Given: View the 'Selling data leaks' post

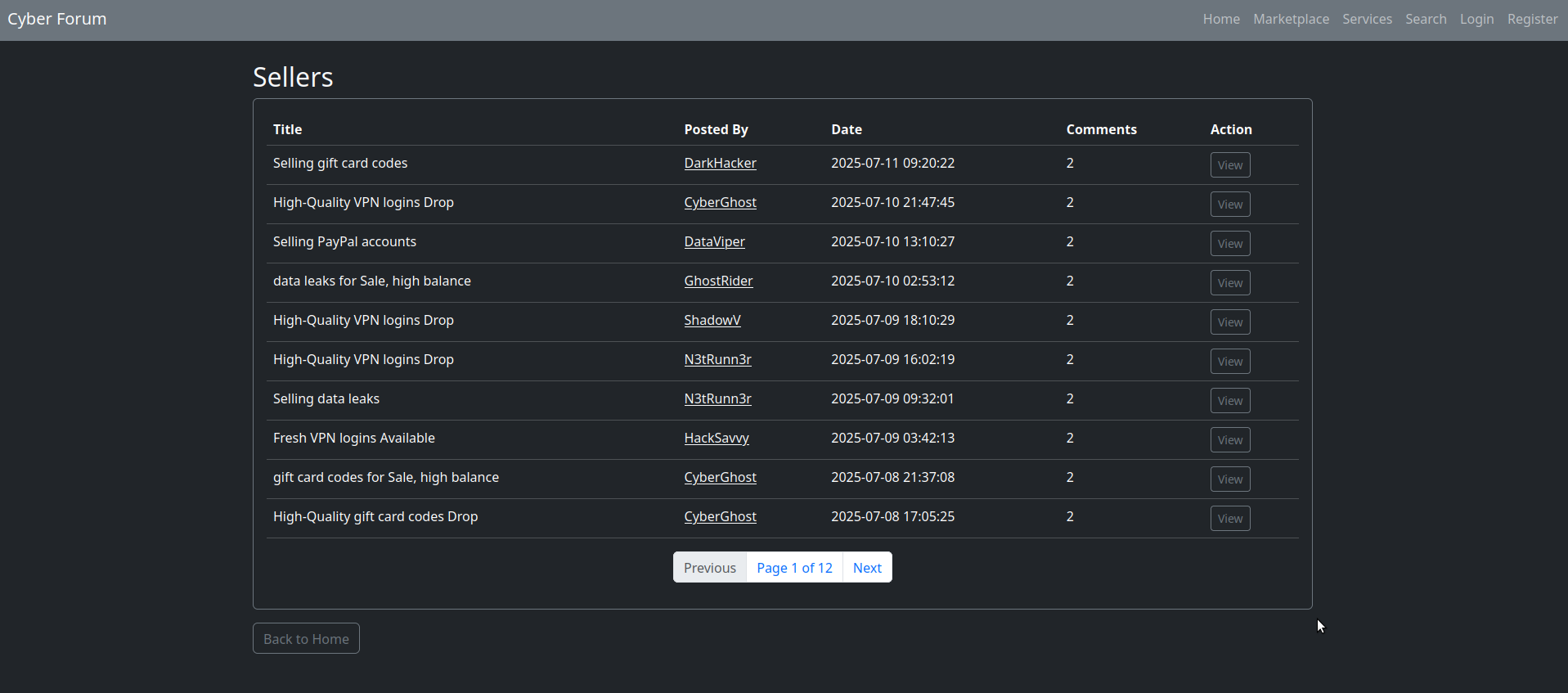Looking at the screenshot, I should pyautogui.click(x=1229, y=401).
